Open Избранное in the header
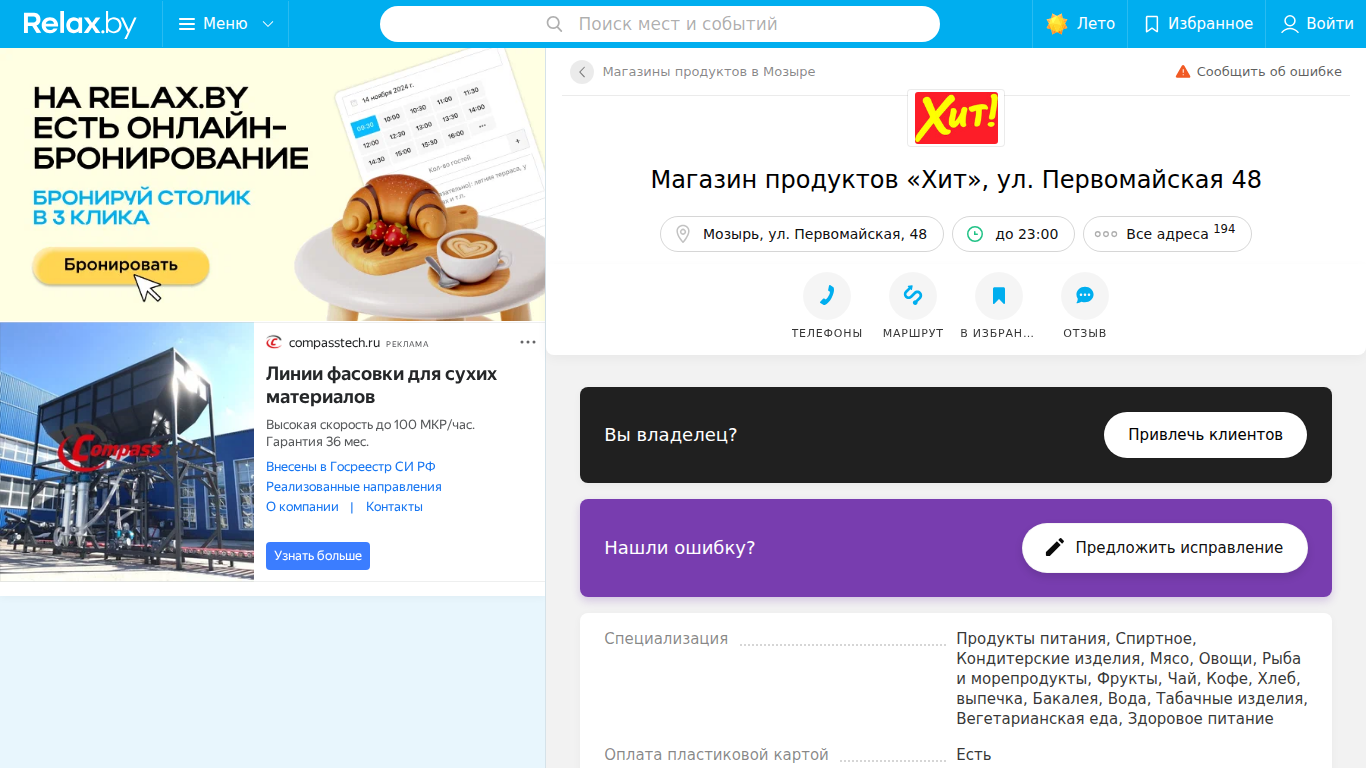 1197,24
